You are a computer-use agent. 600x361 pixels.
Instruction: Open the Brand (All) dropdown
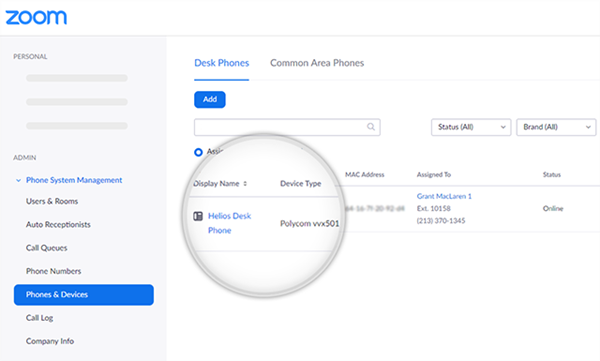pyautogui.click(x=556, y=127)
